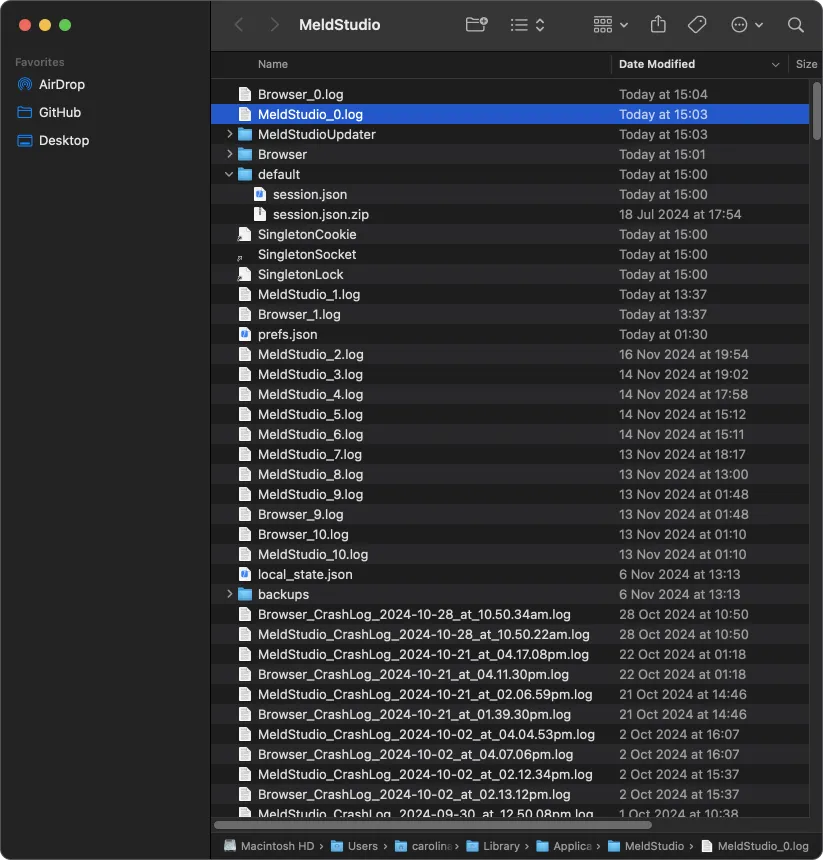The height and width of the screenshot is (860, 823).
Task: Open the Search icon in the toolbar
Action: click(794, 24)
